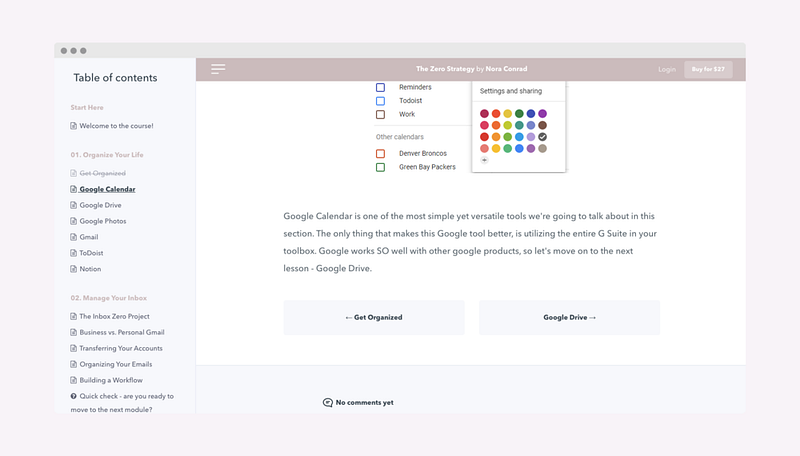
Task: Toggle the Green Bay Packers checkbox
Action: click(x=381, y=167)
